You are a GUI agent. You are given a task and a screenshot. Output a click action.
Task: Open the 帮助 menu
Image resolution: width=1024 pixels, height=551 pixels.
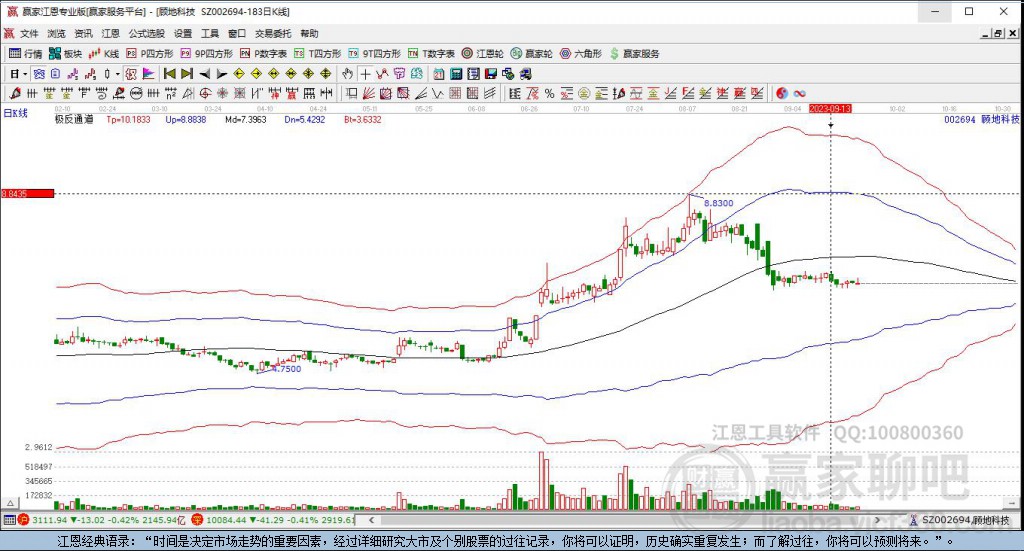[x=309, y=33]
